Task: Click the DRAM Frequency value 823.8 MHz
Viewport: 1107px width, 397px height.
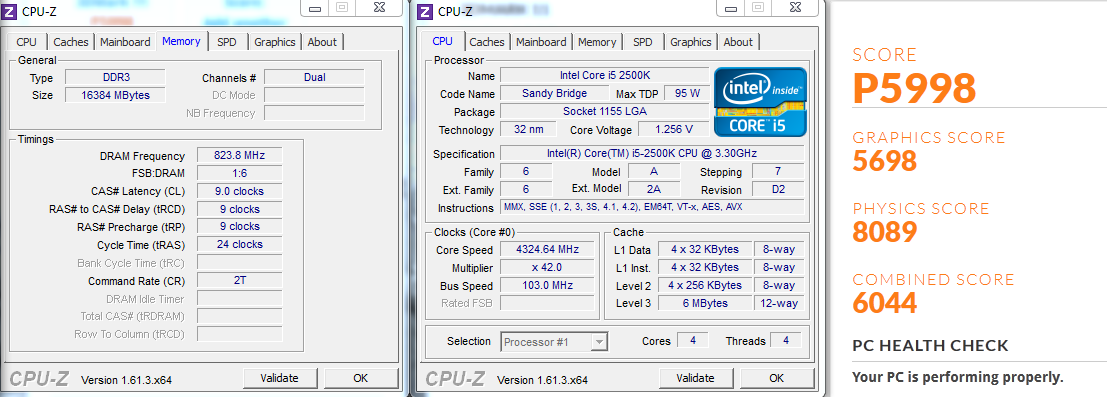Action: (239, 155)
